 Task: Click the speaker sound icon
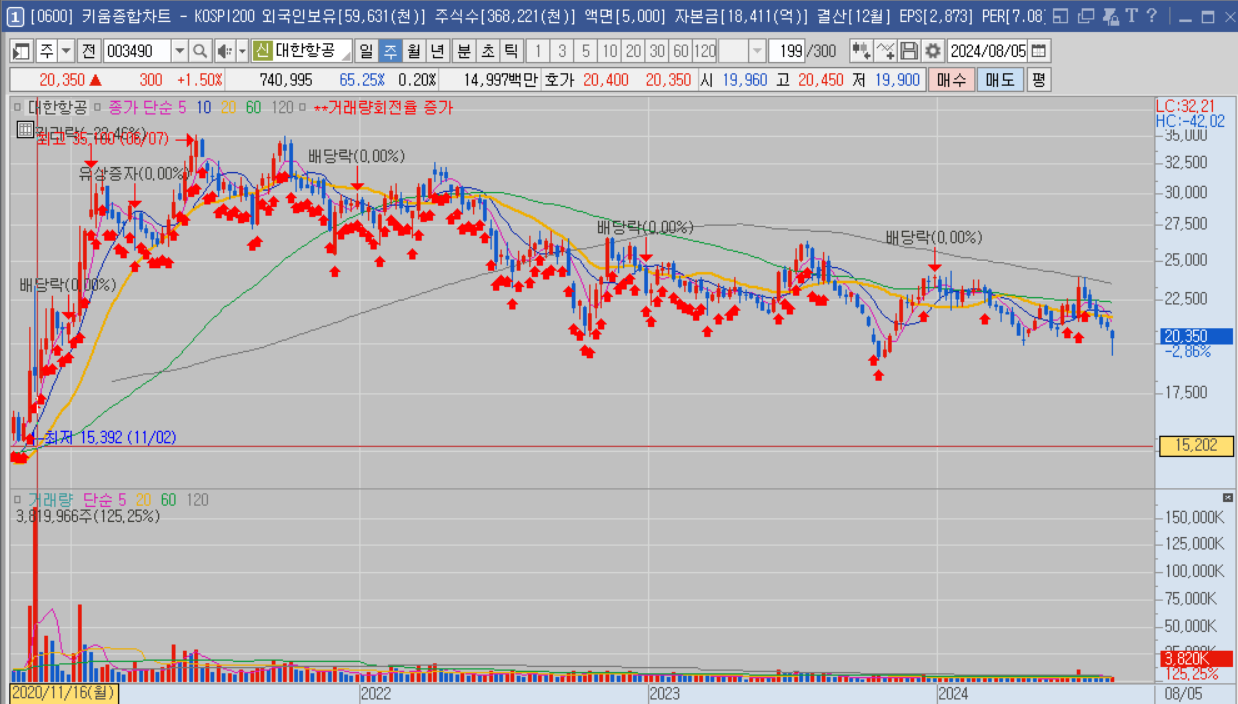pos(224,52)
